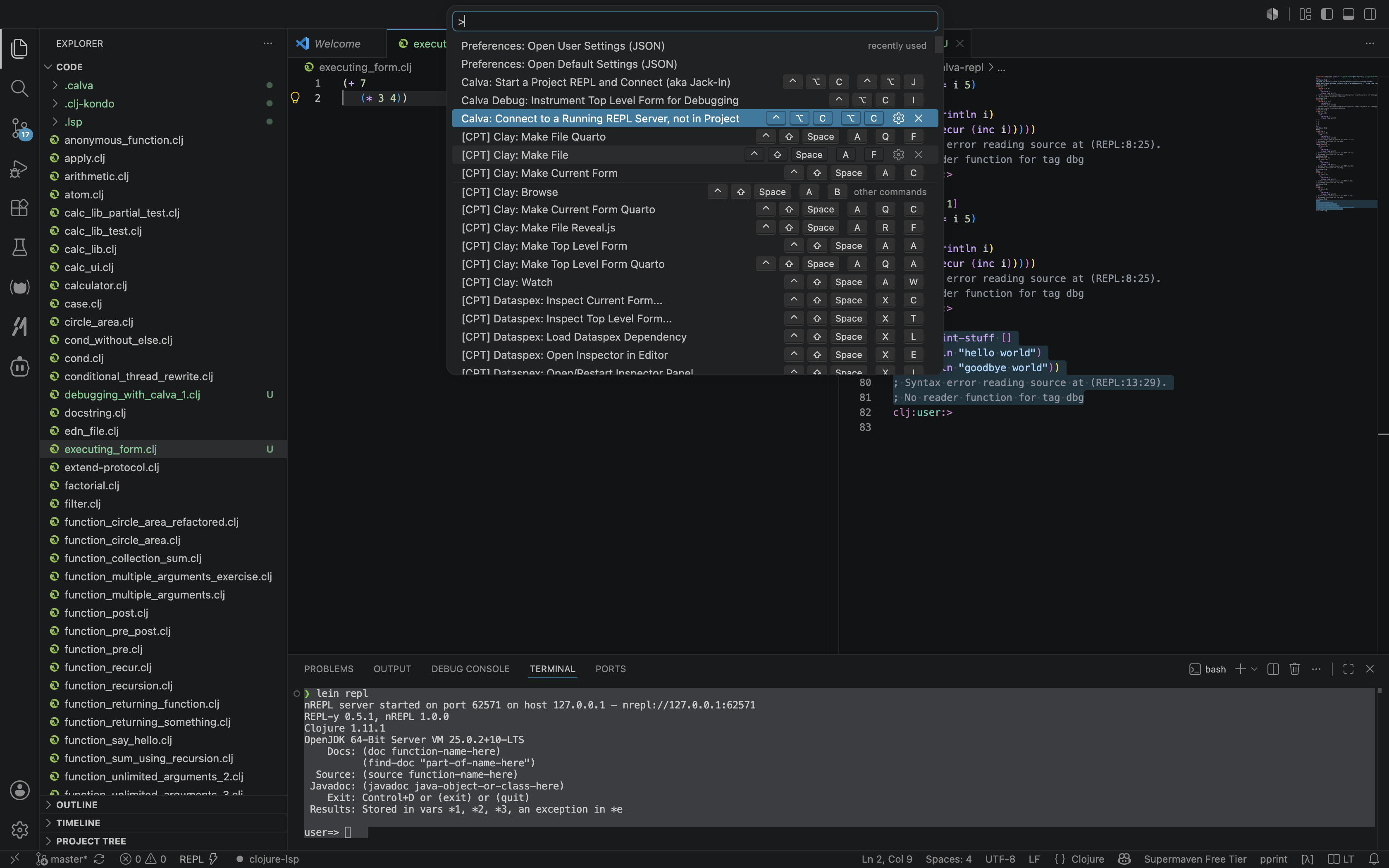Select the TERMINAL panel tab
The width and height of the screenshot is (1389, 868).
pyautogui.click(x=552, y=669)
